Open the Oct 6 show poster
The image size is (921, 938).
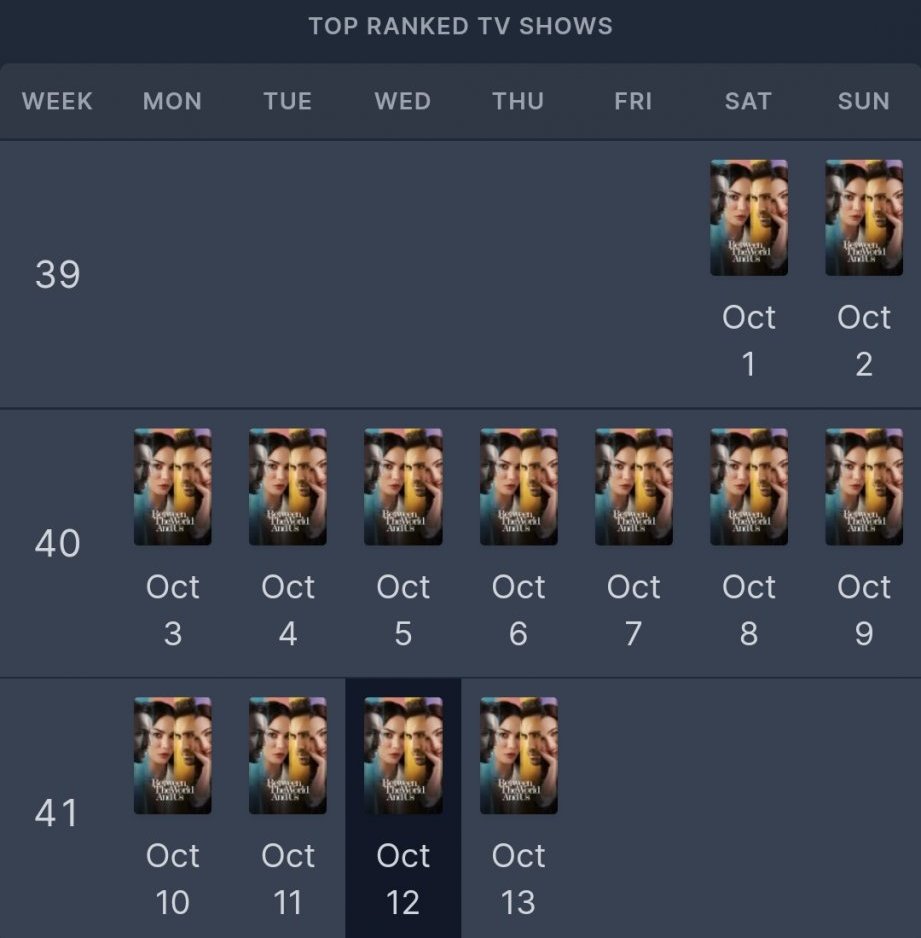coord(518,486)
